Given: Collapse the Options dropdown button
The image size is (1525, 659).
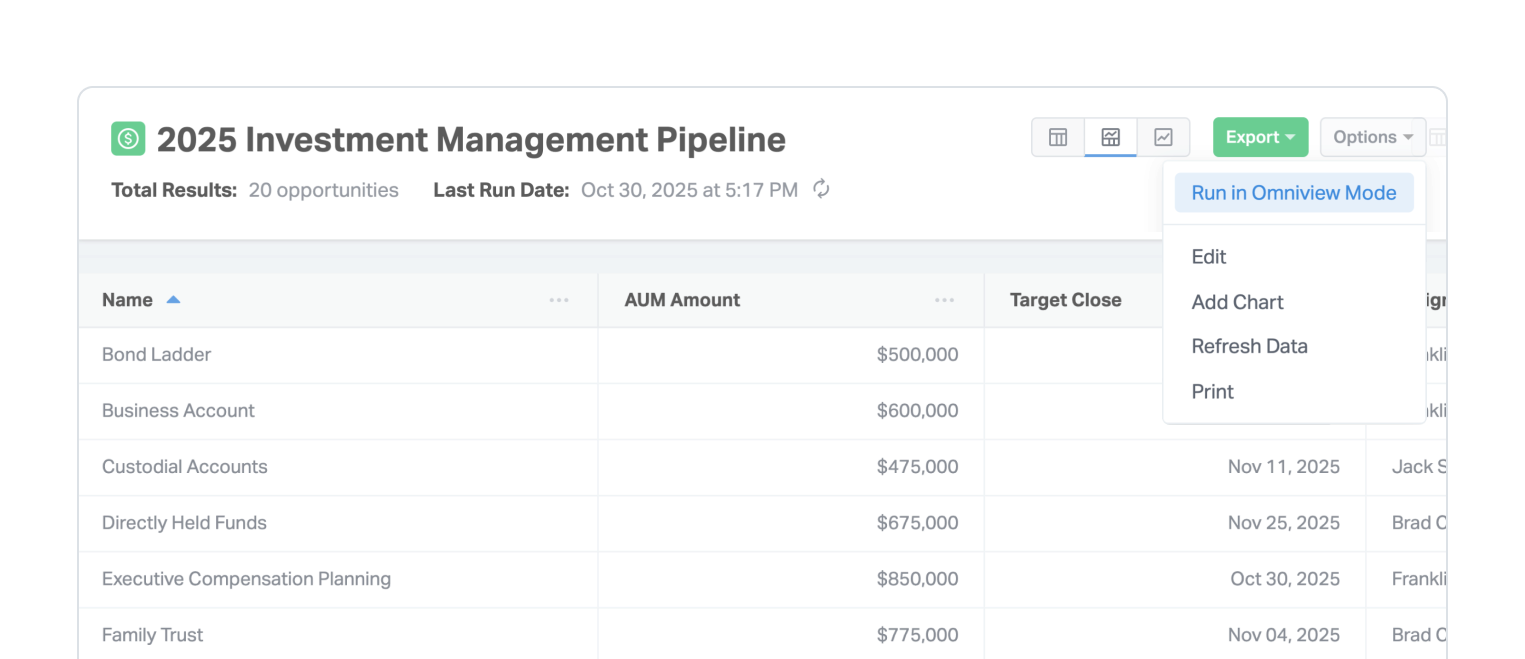Looking at the screenshot, I should [1372, 138].
